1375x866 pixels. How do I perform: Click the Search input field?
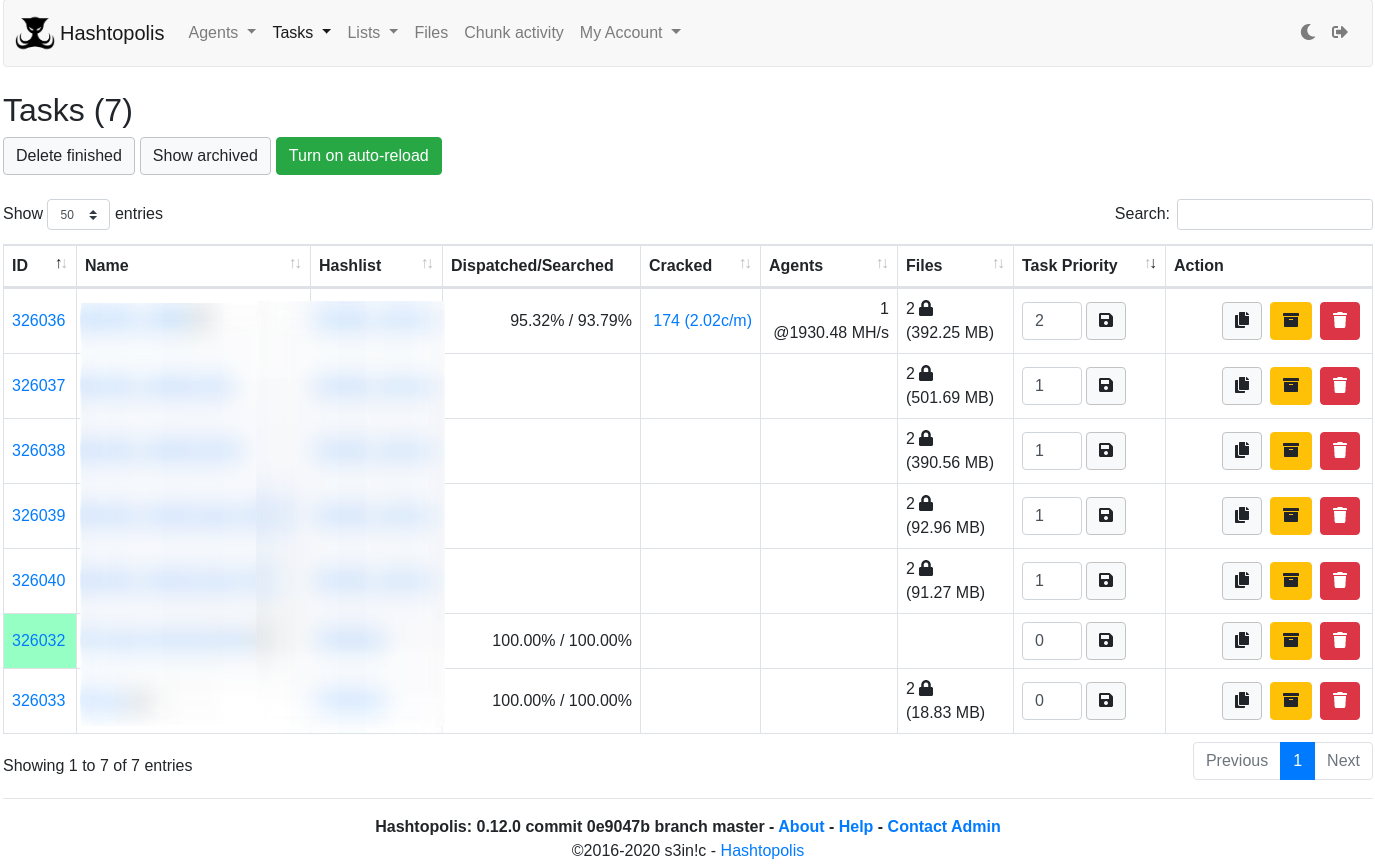coord(1274,214)
